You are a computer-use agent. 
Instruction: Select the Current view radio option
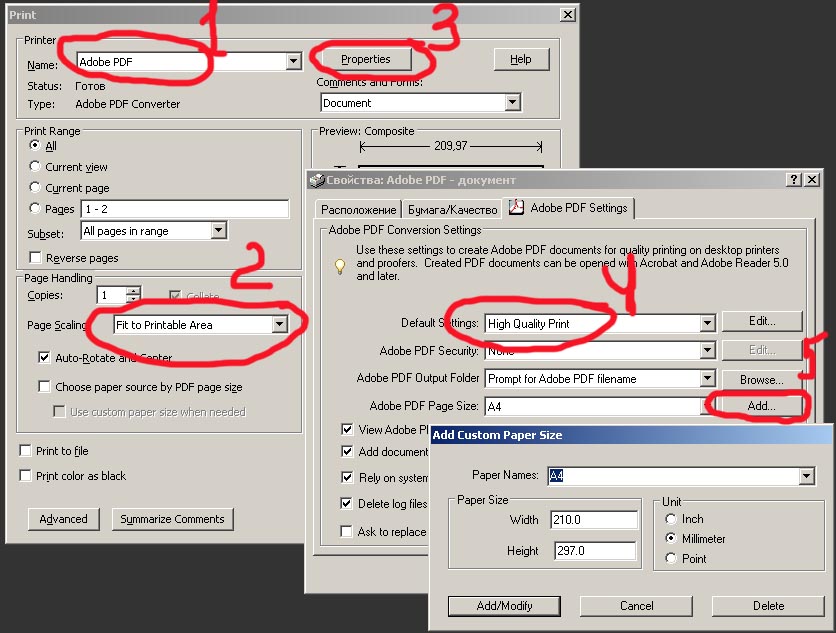tap(35, 166)
